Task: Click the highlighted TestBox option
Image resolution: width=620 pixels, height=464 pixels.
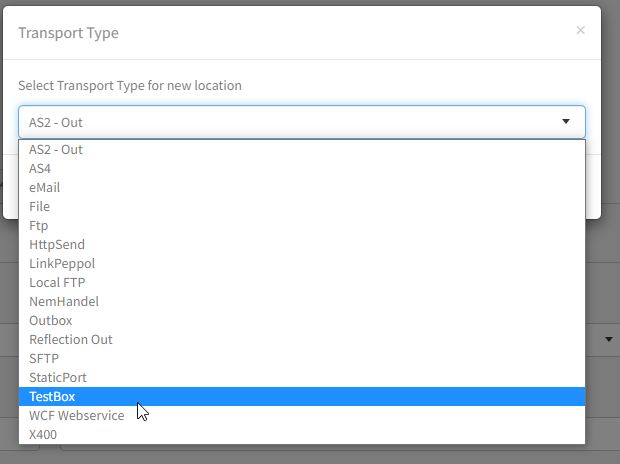Action: (52, 397)
